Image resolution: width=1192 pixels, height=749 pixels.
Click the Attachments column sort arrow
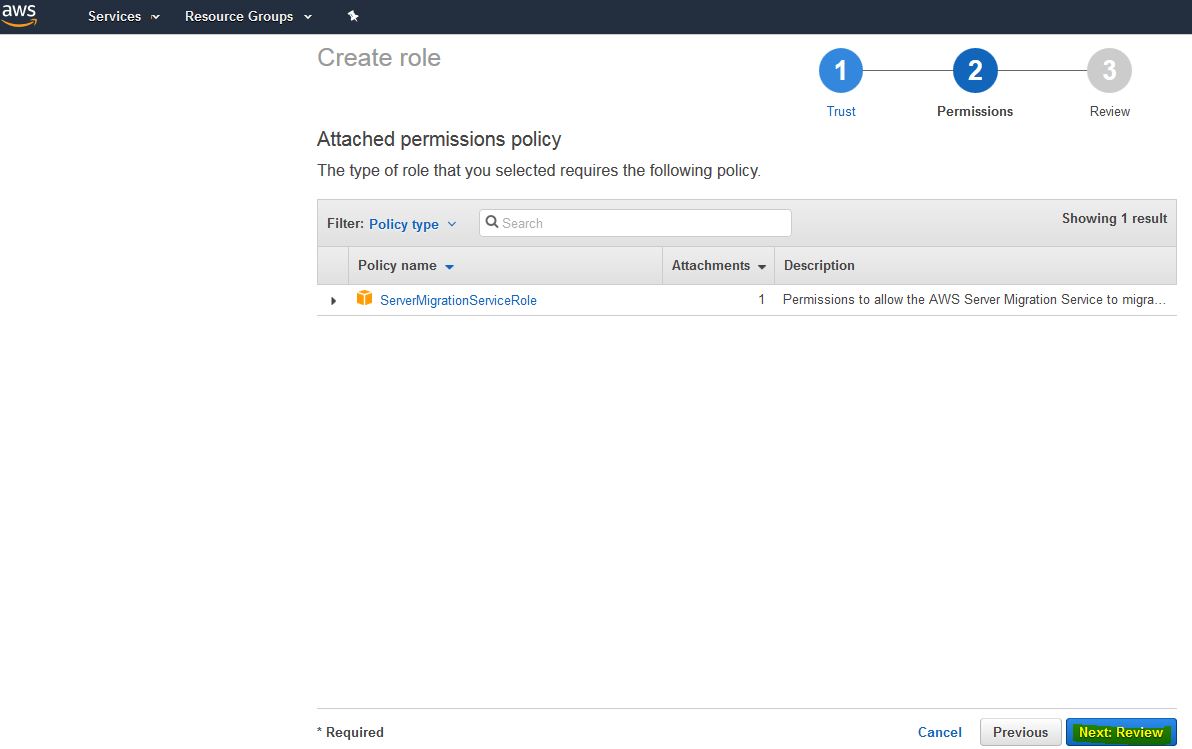click(x=762, y=267)
